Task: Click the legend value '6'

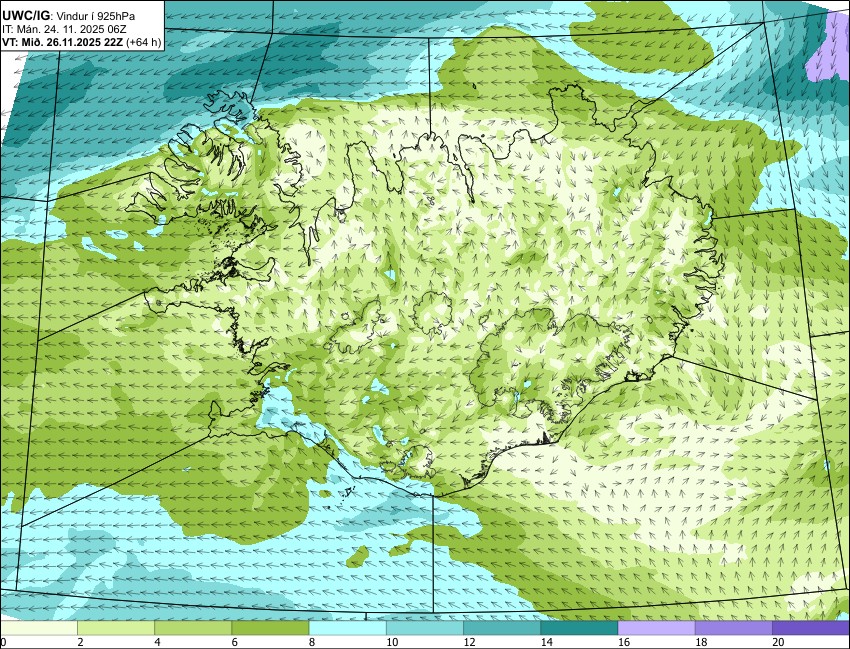Action: click(235, 642)
